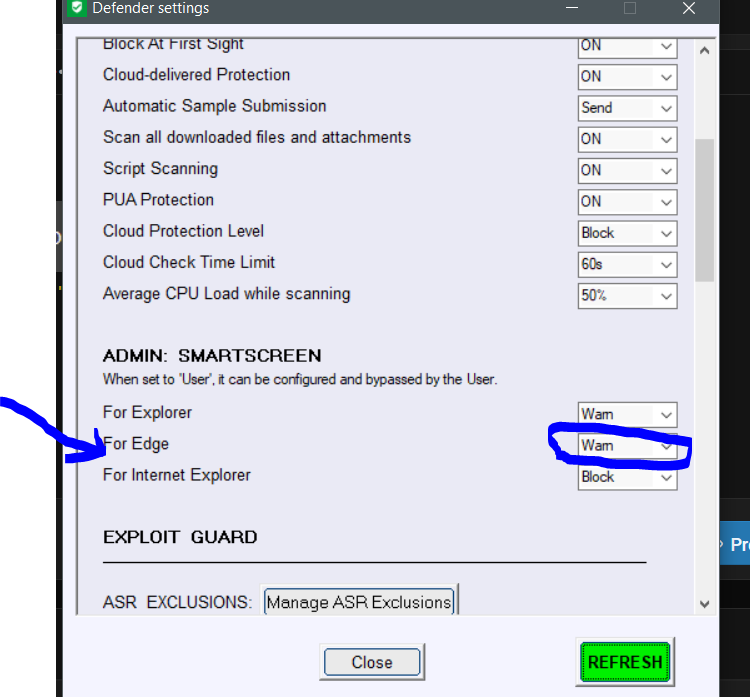Click the 'PUA Protection' label
Viewport: 750px width, 697px height.
click(x=158, y=200)
